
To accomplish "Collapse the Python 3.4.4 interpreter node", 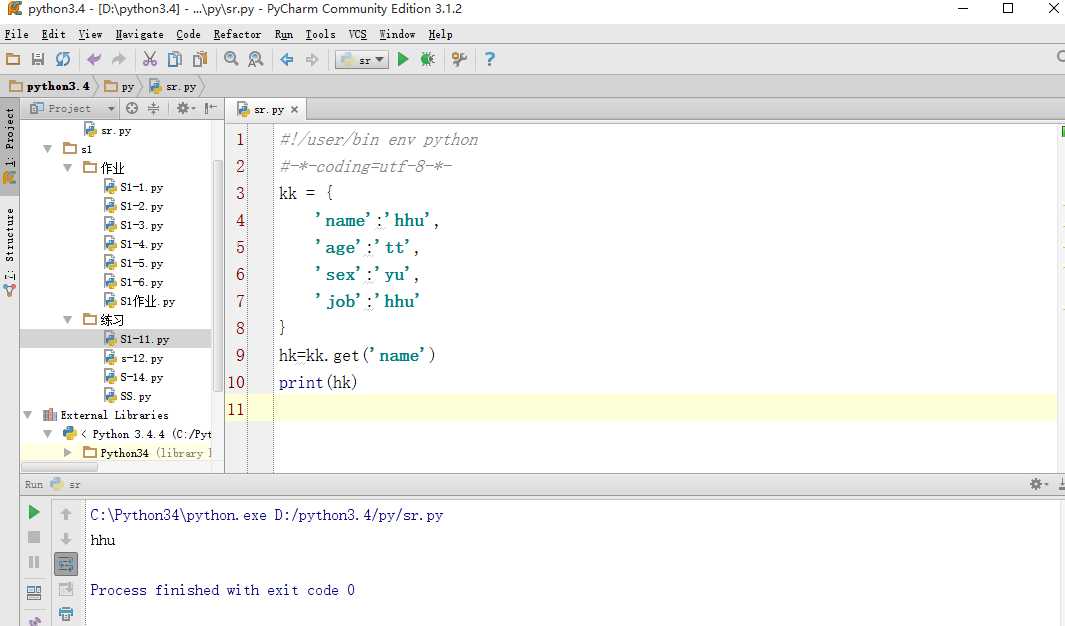I will coord(48,434).
